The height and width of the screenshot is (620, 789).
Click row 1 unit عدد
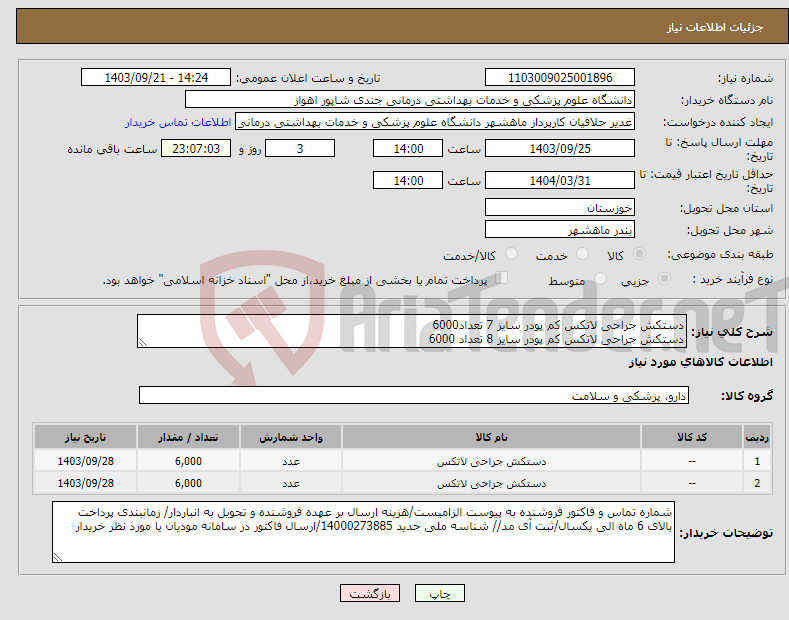point(291,461)
